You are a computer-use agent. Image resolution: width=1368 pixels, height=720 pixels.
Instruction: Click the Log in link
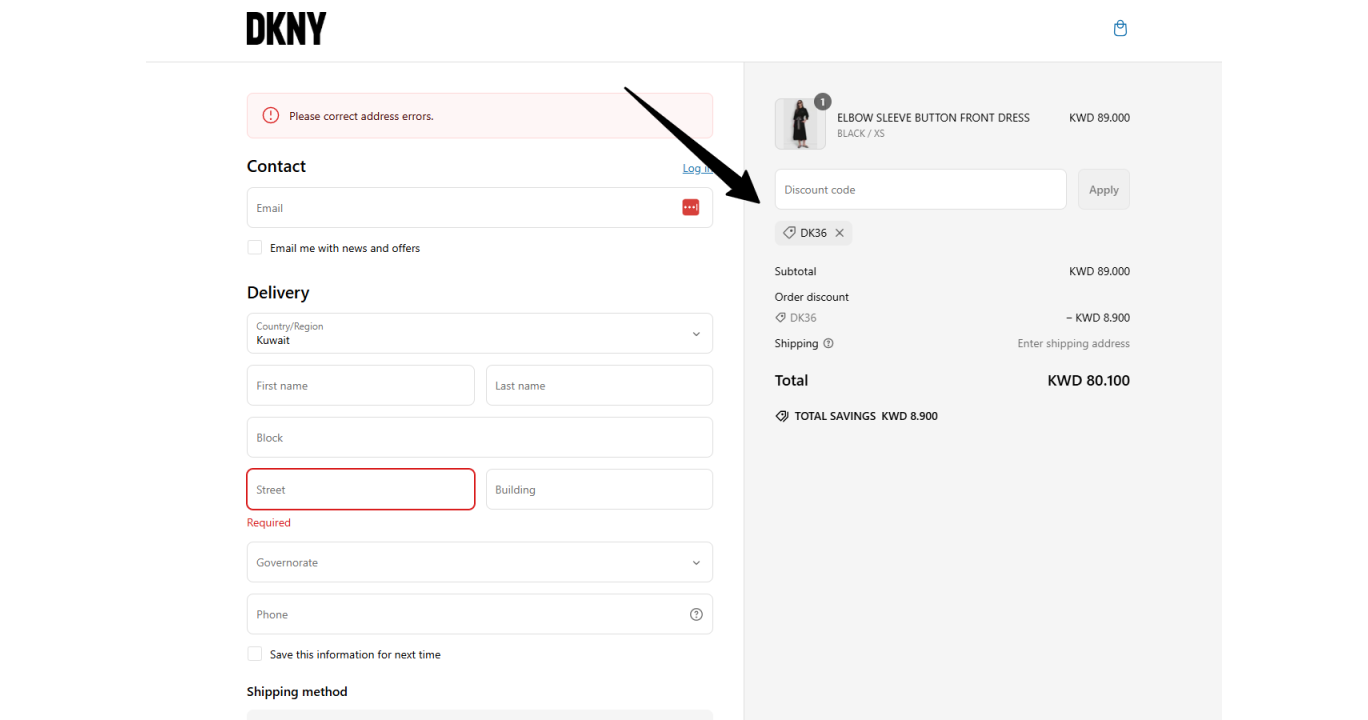click(697, 168)
